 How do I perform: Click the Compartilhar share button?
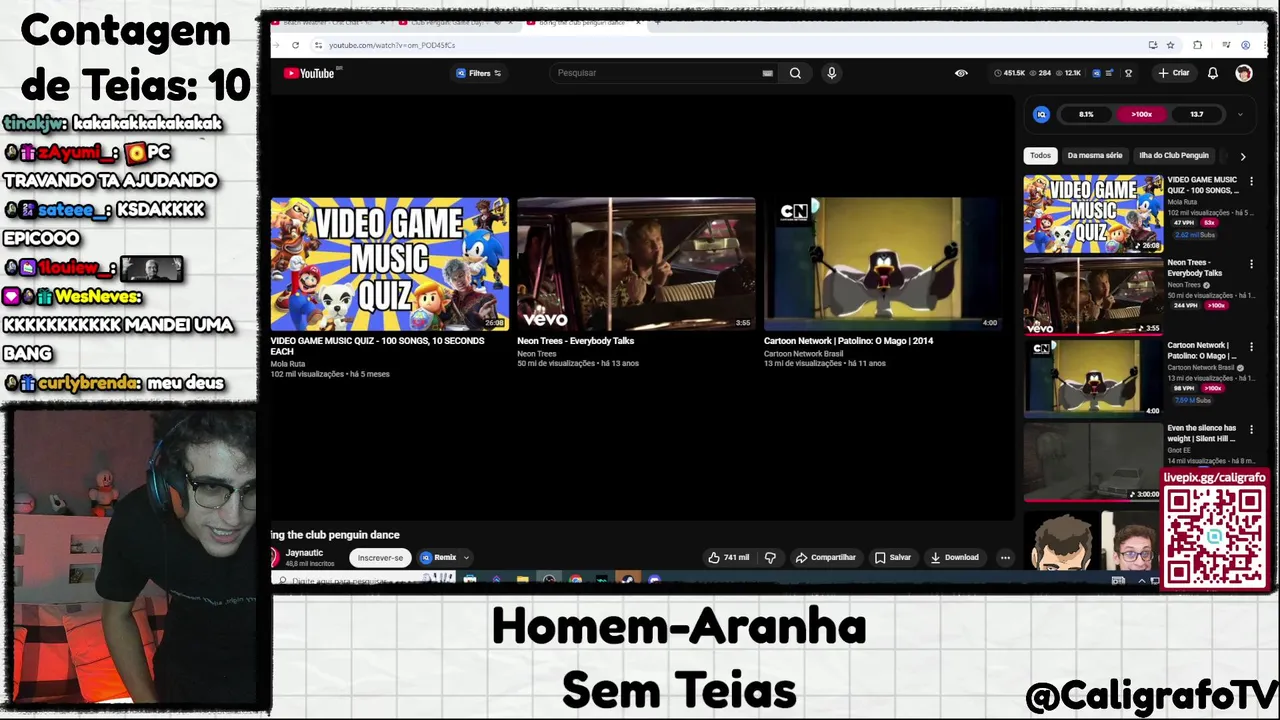click(x=825, y=558)
